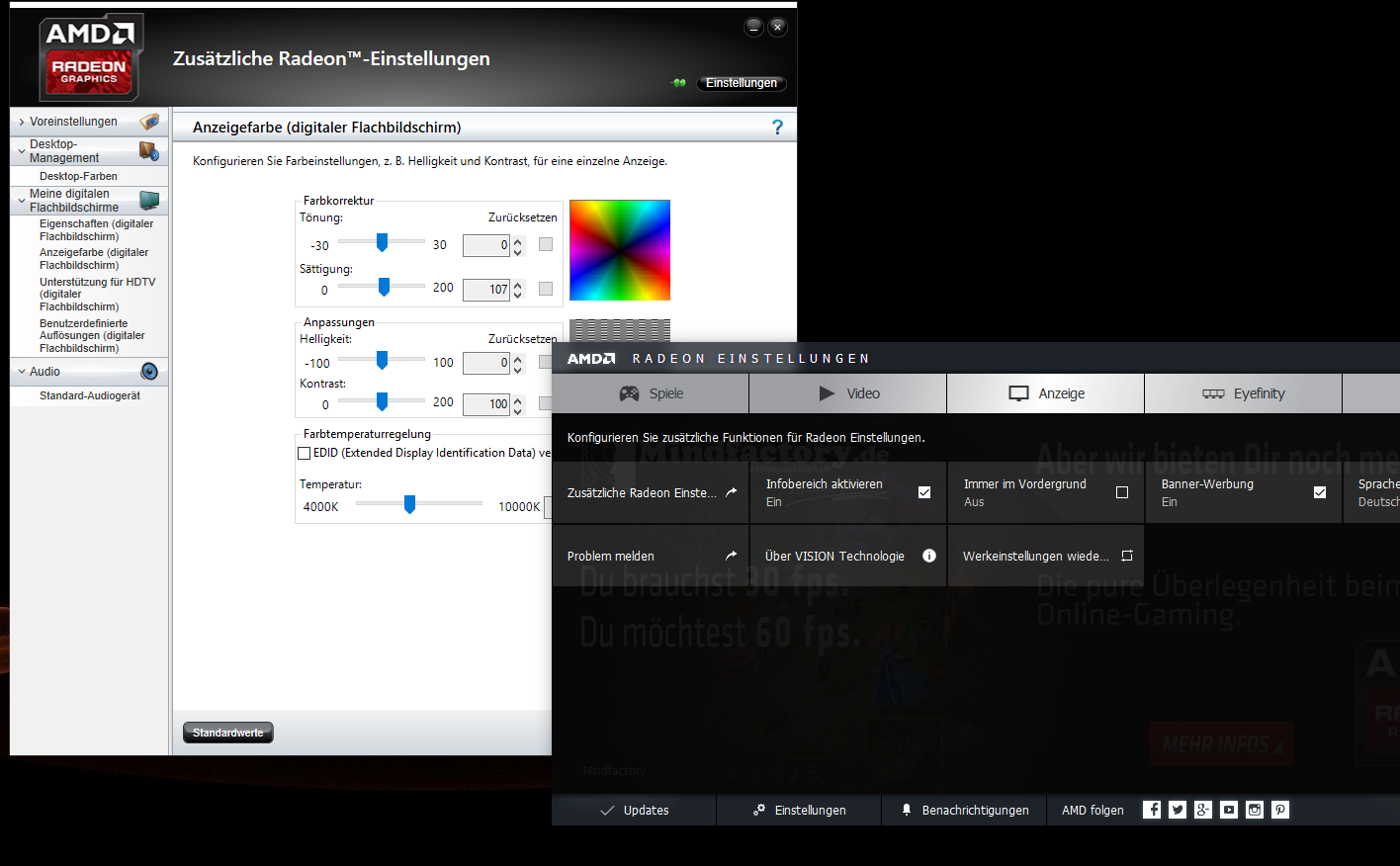Enable Immer im Vordergrund checkbox

pos(1122,492)
